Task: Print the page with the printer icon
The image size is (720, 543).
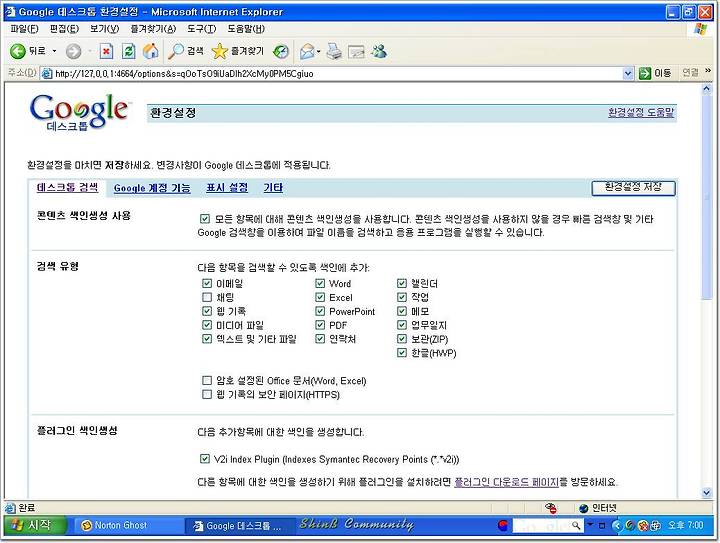Action: 334,51
